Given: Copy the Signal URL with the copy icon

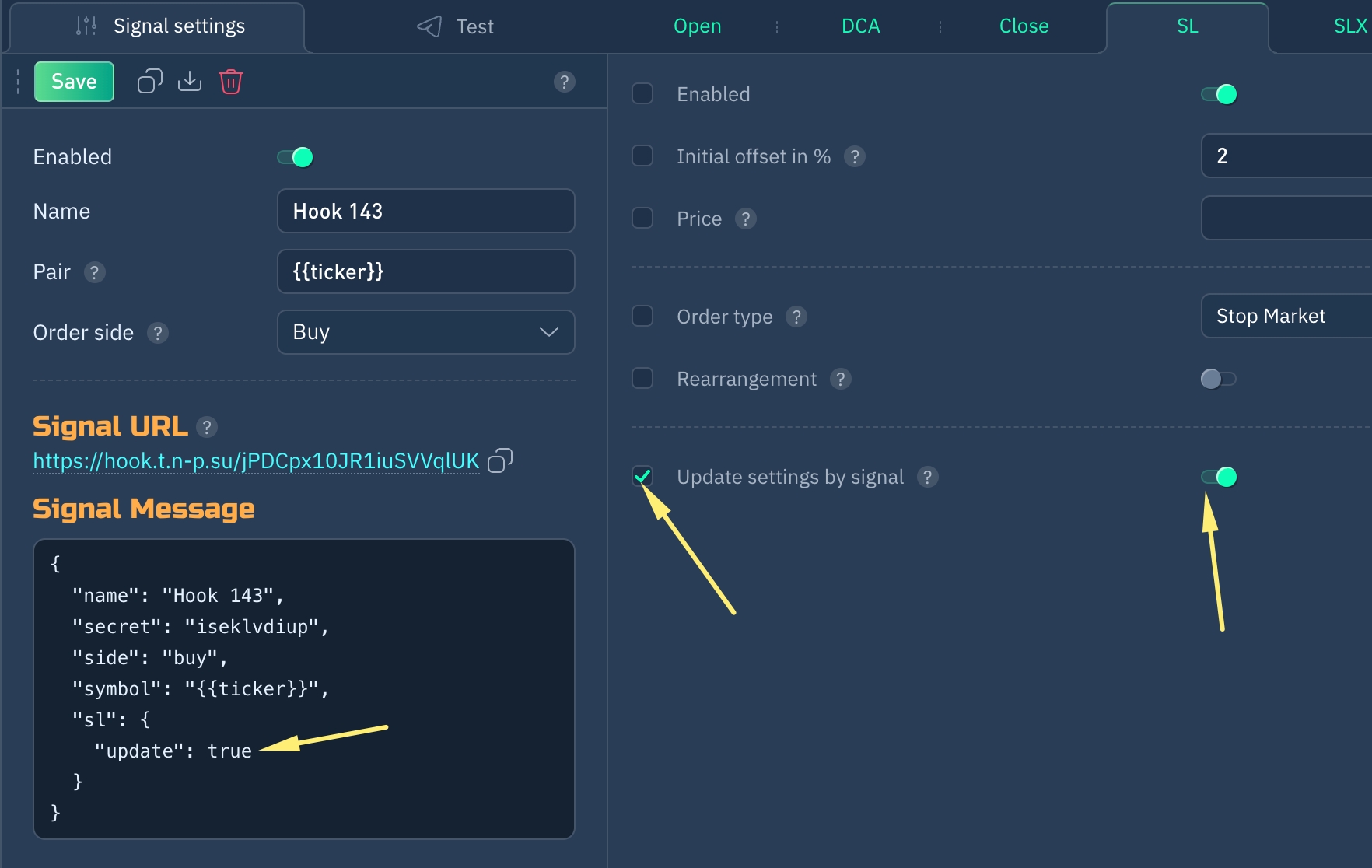Looking at the screenshot, I should [x=500, y=461].
